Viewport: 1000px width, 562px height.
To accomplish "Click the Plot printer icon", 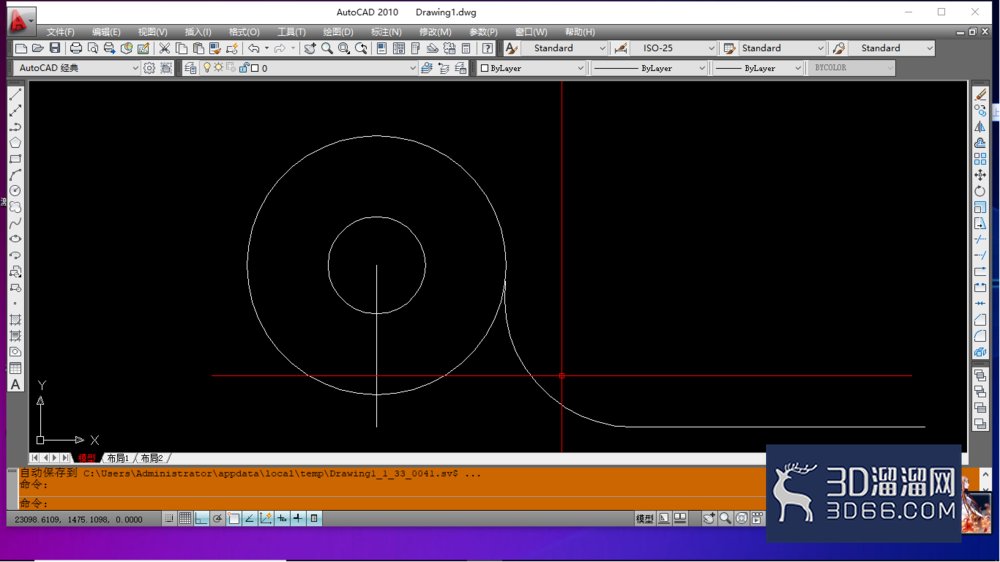I will [76, 48].
